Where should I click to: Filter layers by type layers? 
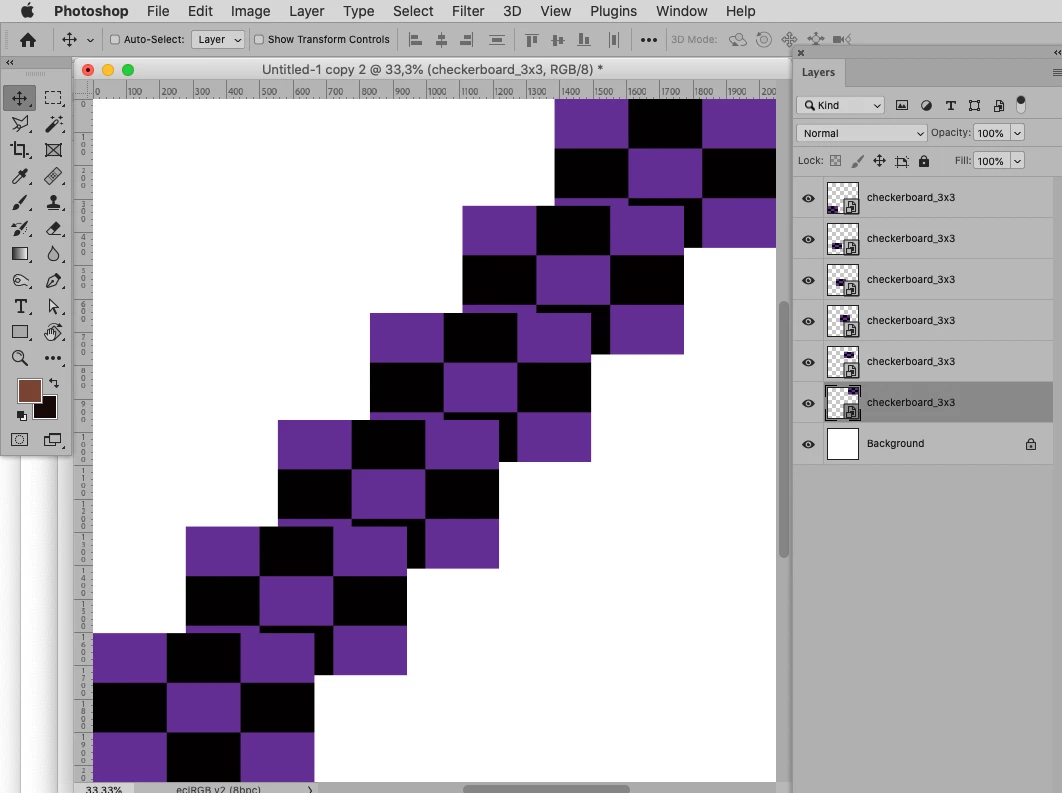tap(950, 105)
